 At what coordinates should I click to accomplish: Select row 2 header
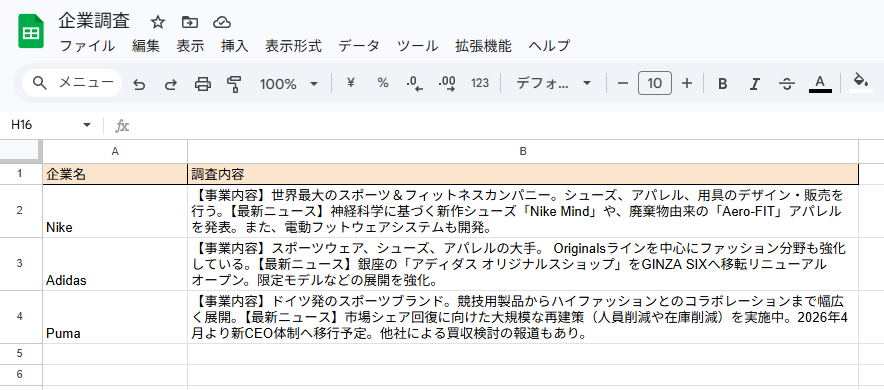tap(20, 211)
